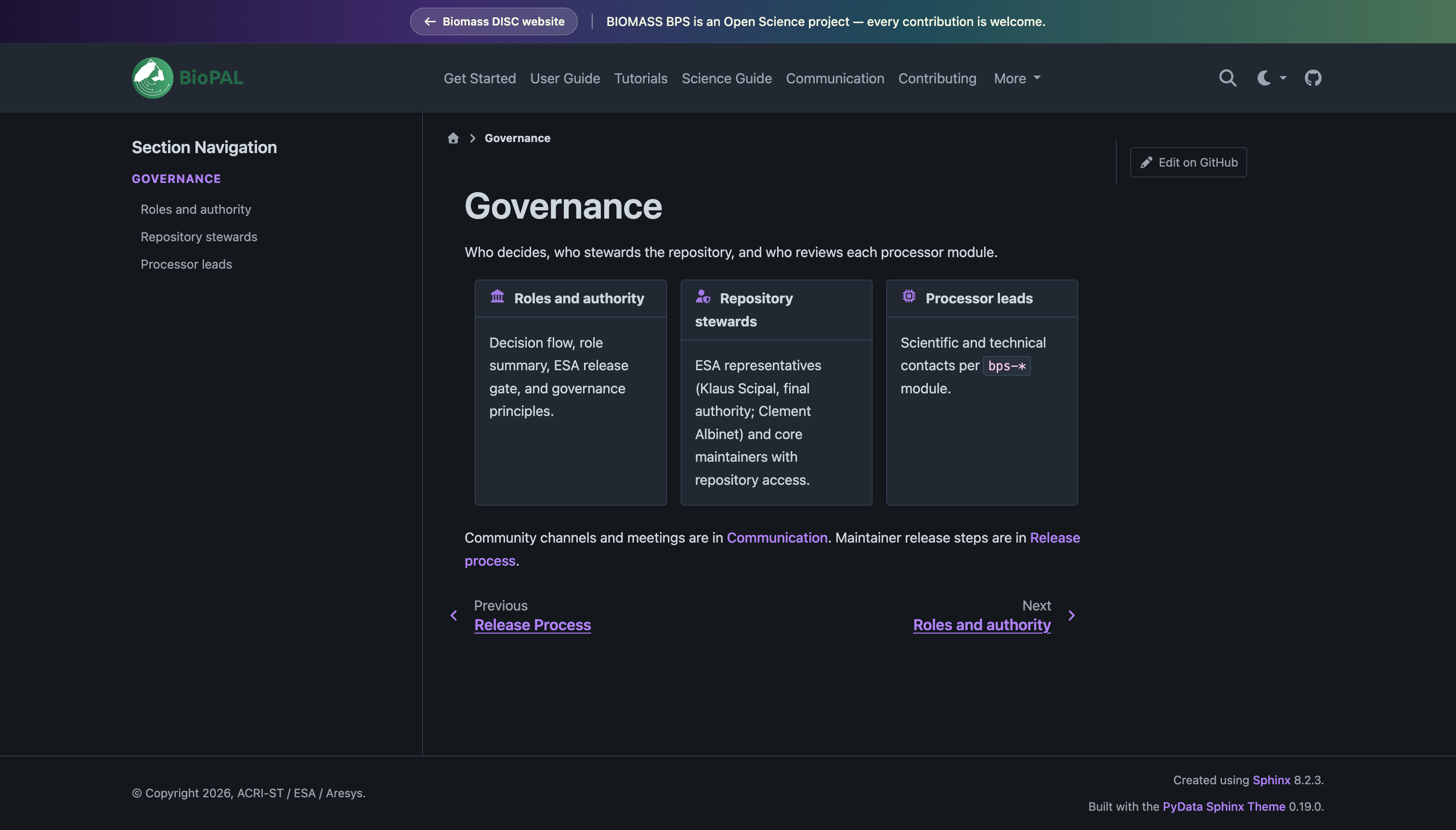Click the bank icon on Roles and authority card

(497, 297)
